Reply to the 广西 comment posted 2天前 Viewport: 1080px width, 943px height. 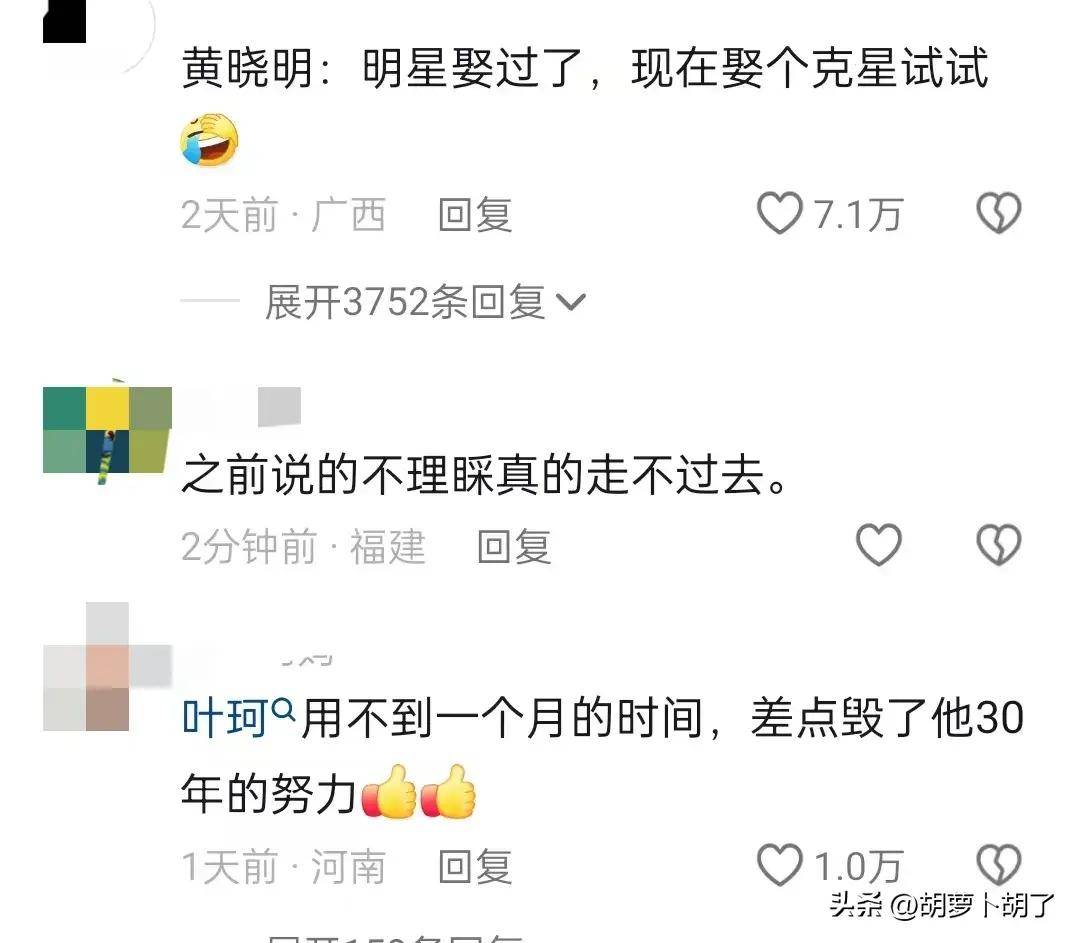(x=475, y=214)
